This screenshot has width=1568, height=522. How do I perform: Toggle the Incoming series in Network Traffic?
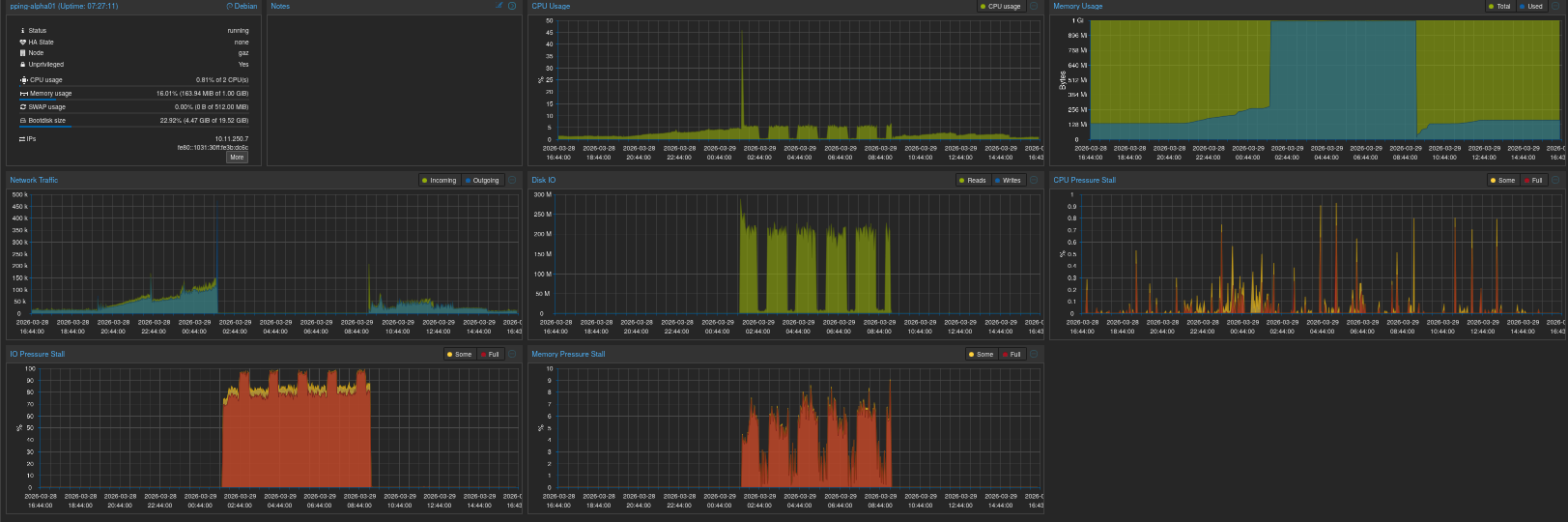(x=439, y=181)
